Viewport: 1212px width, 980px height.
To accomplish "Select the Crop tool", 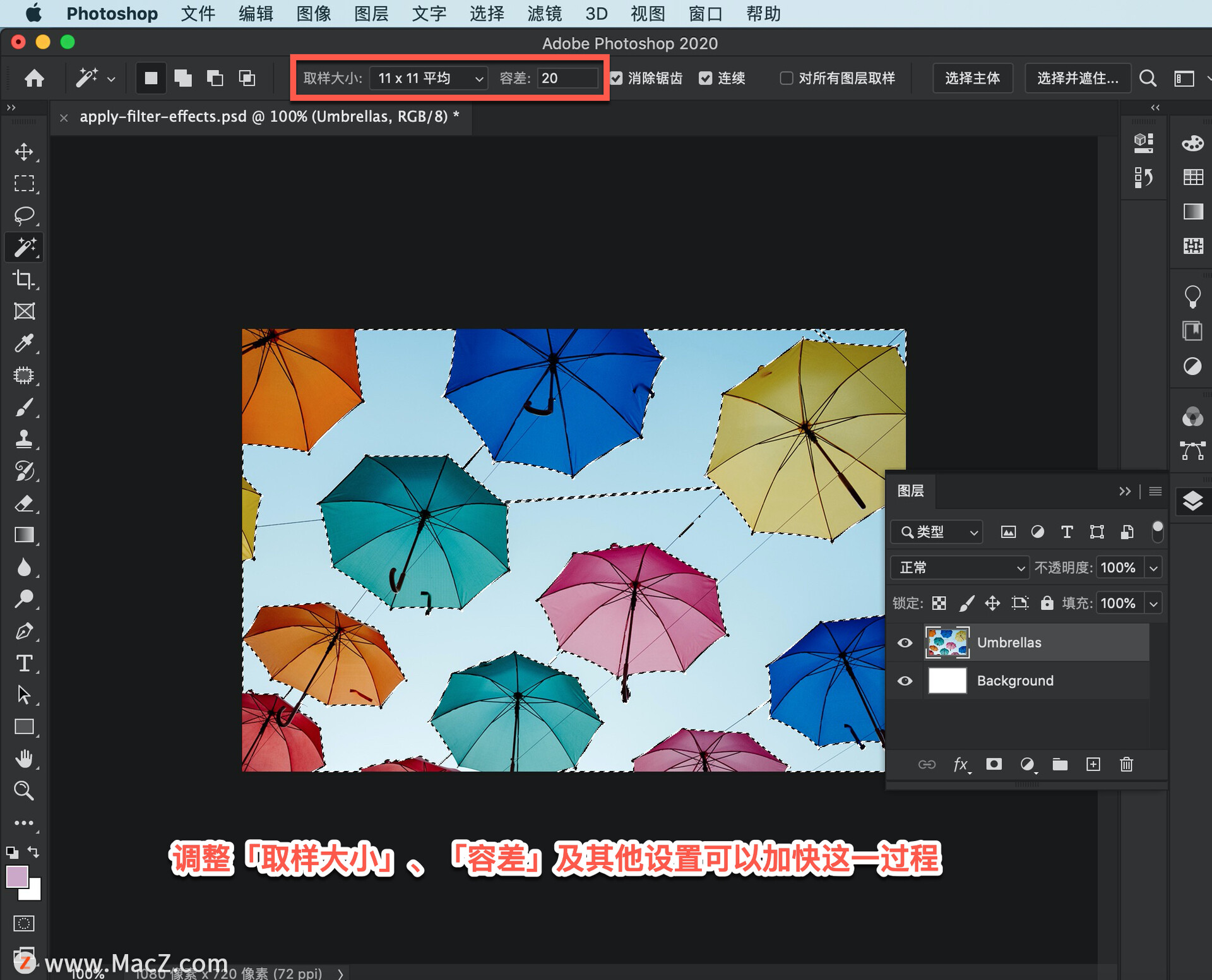I will click(x=24, y=279).
